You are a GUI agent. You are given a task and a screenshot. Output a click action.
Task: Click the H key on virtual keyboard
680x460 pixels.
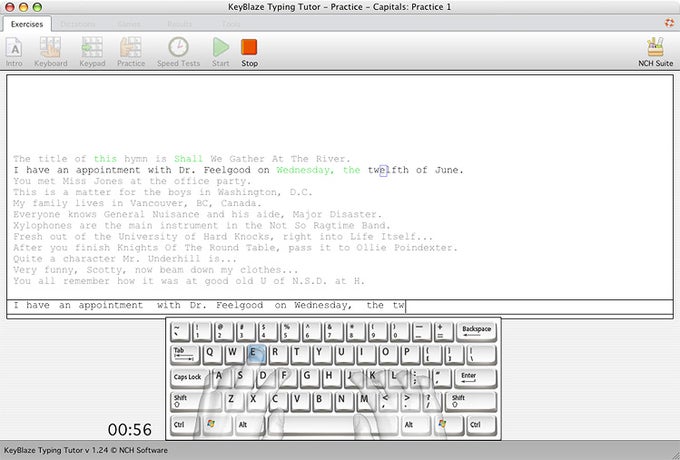tap(331, 377)
